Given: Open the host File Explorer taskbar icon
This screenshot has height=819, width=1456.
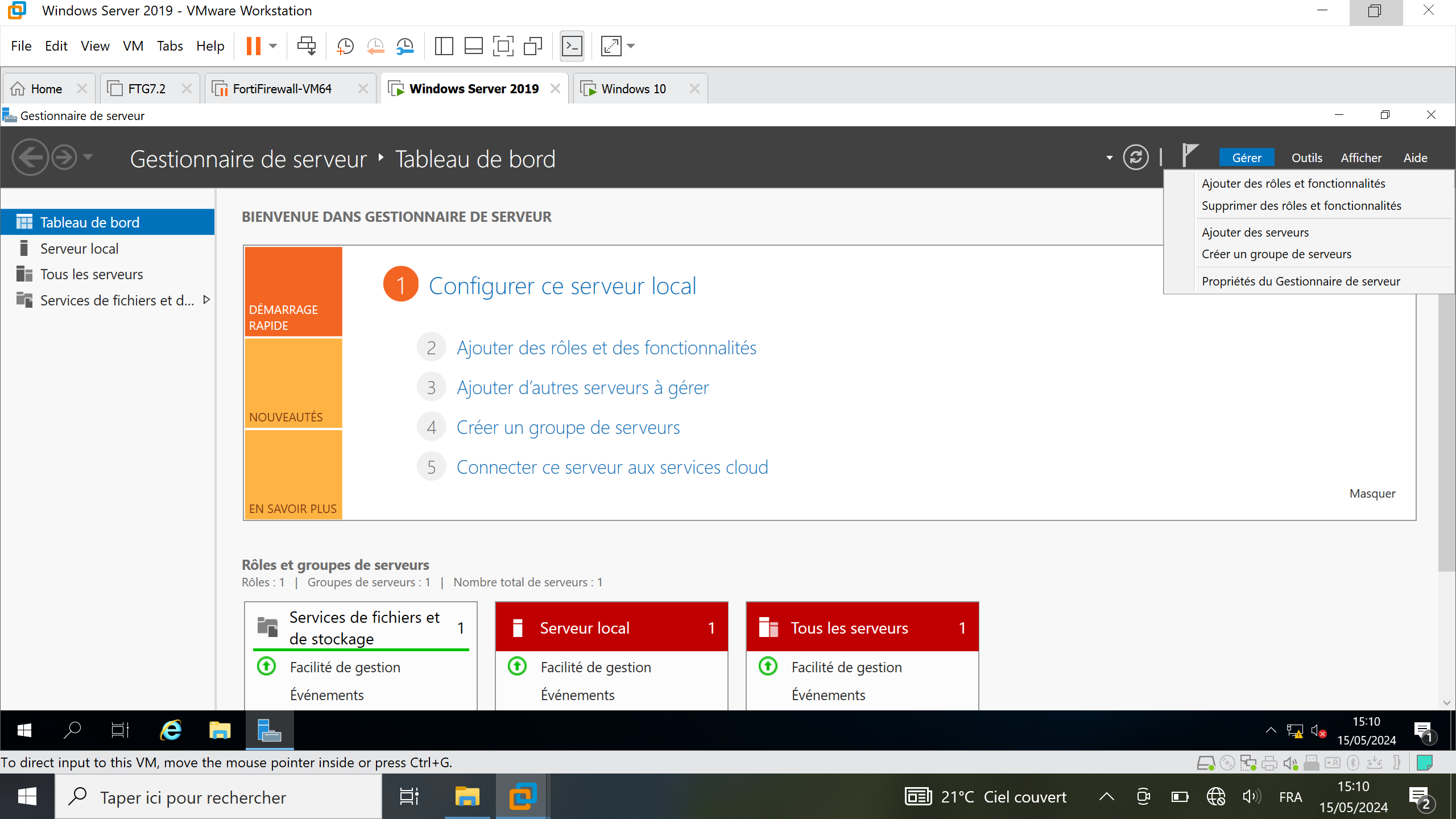Looking at the screenshot, I should click(467, 797).
